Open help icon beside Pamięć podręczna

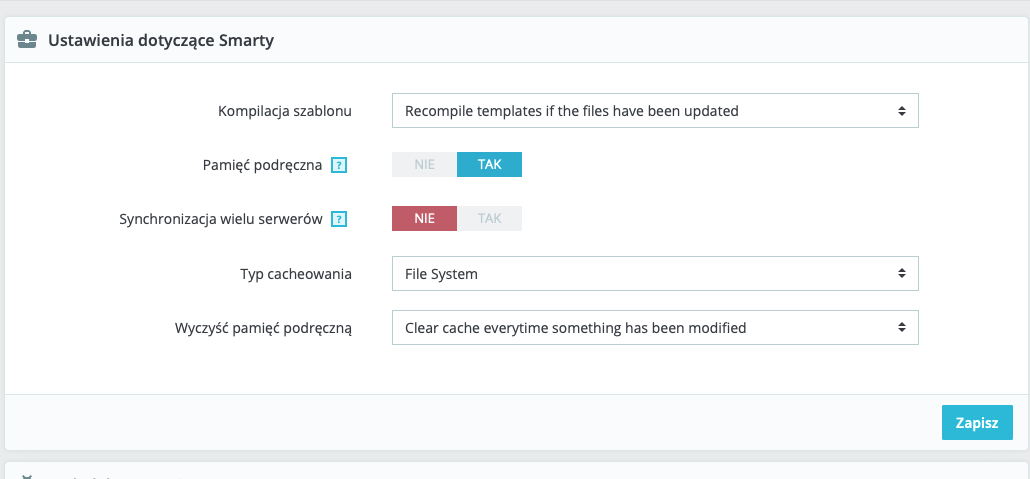click(x=338, y=165)
